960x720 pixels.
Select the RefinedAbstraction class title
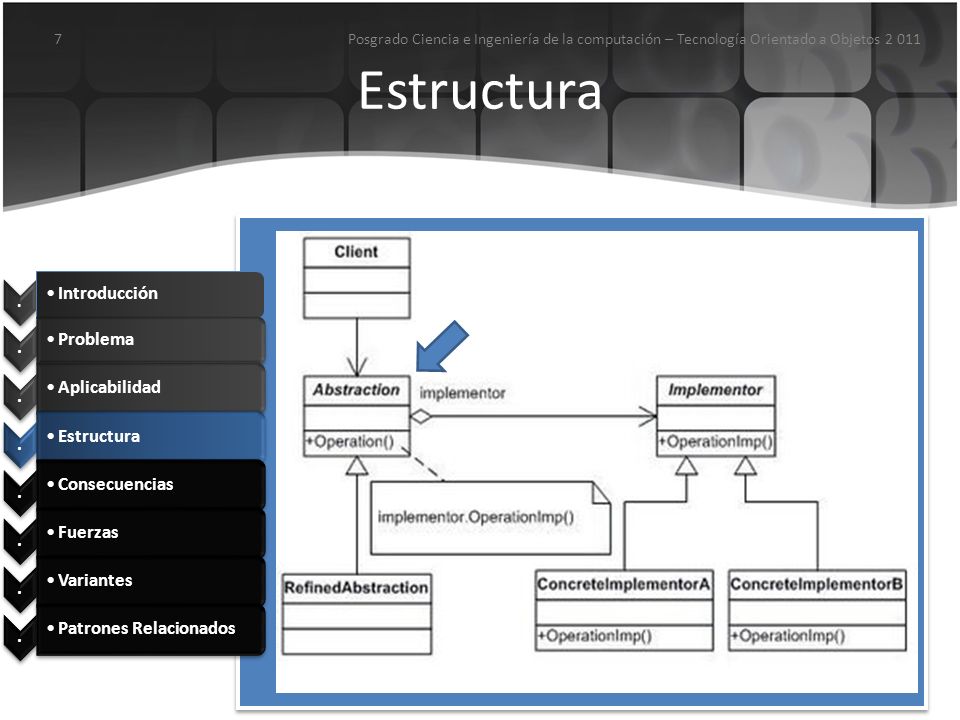(x=356, y=588)
